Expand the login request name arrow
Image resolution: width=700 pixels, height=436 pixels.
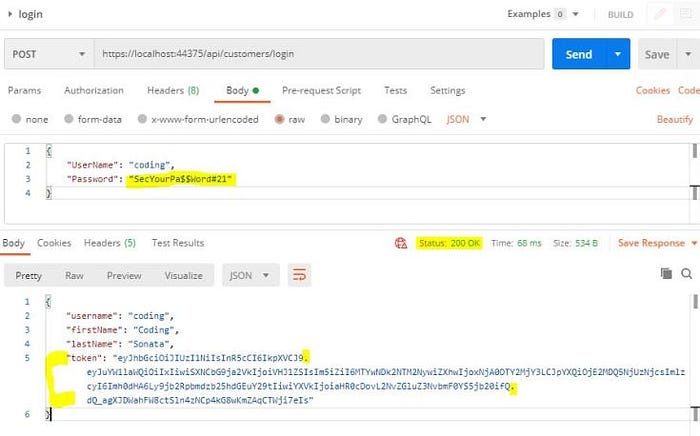[10, 14]
